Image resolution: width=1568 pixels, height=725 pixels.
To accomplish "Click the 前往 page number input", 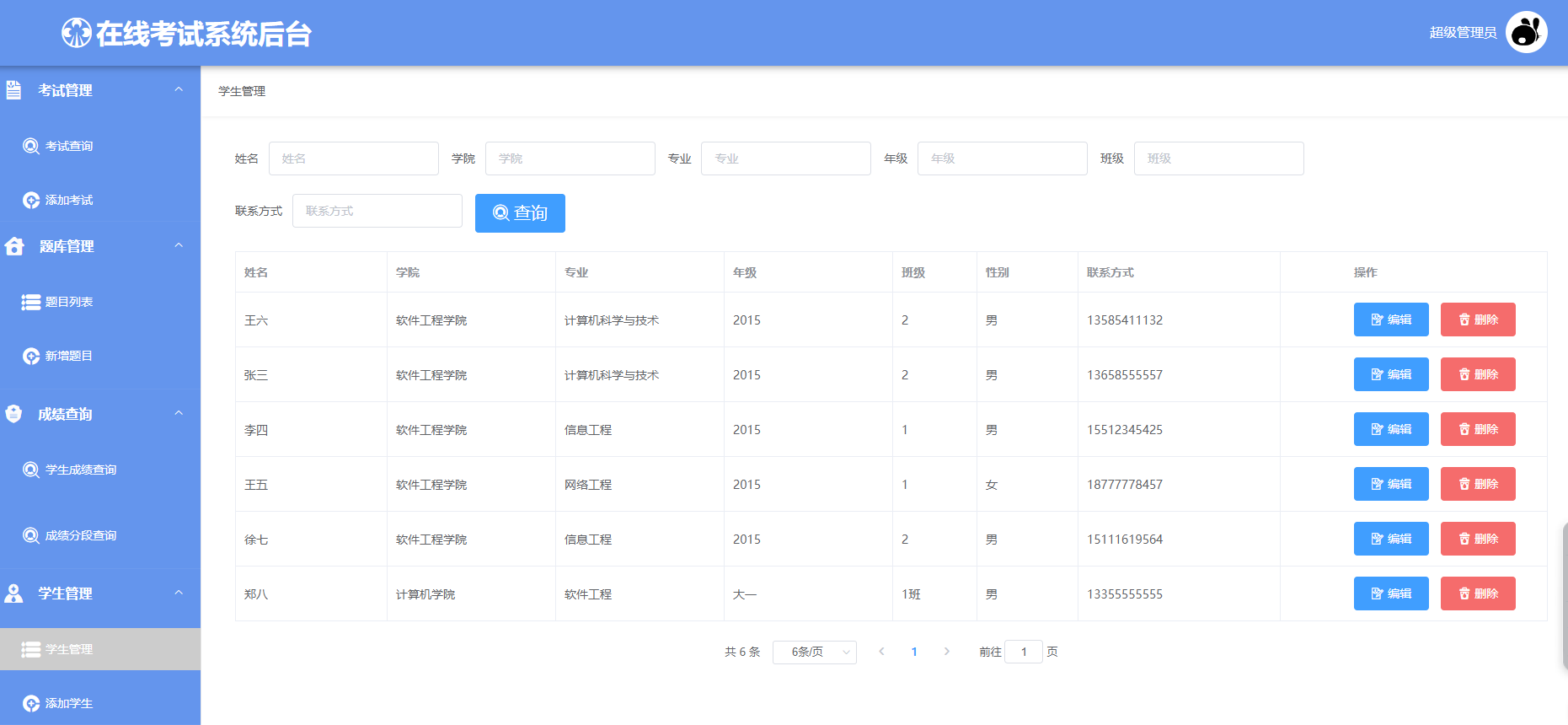I will pyautogui.click(x=1024, y=652).
